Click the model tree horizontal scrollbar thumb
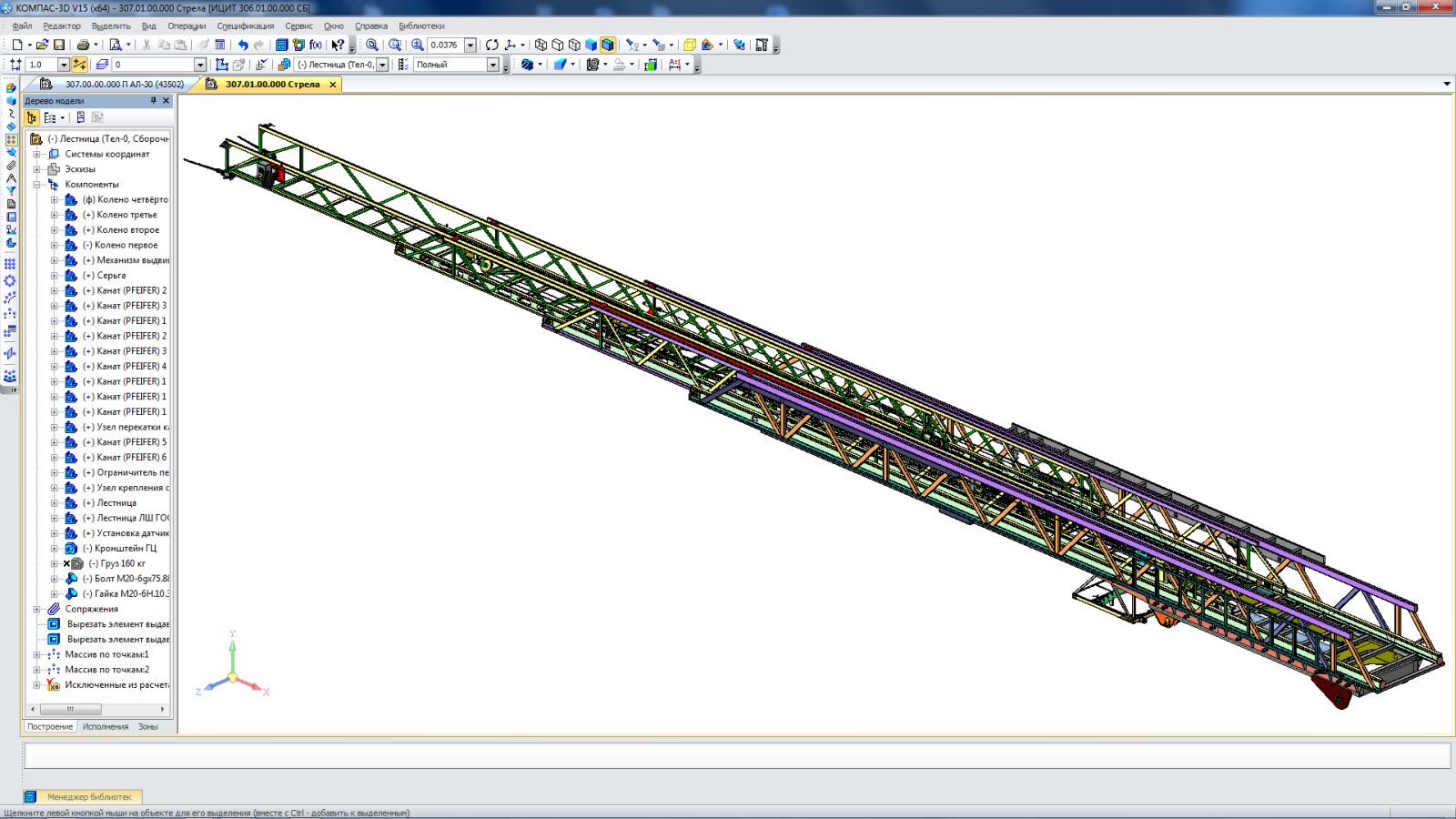This screenshot has height=819, width=1456. [x=70, y=709]
